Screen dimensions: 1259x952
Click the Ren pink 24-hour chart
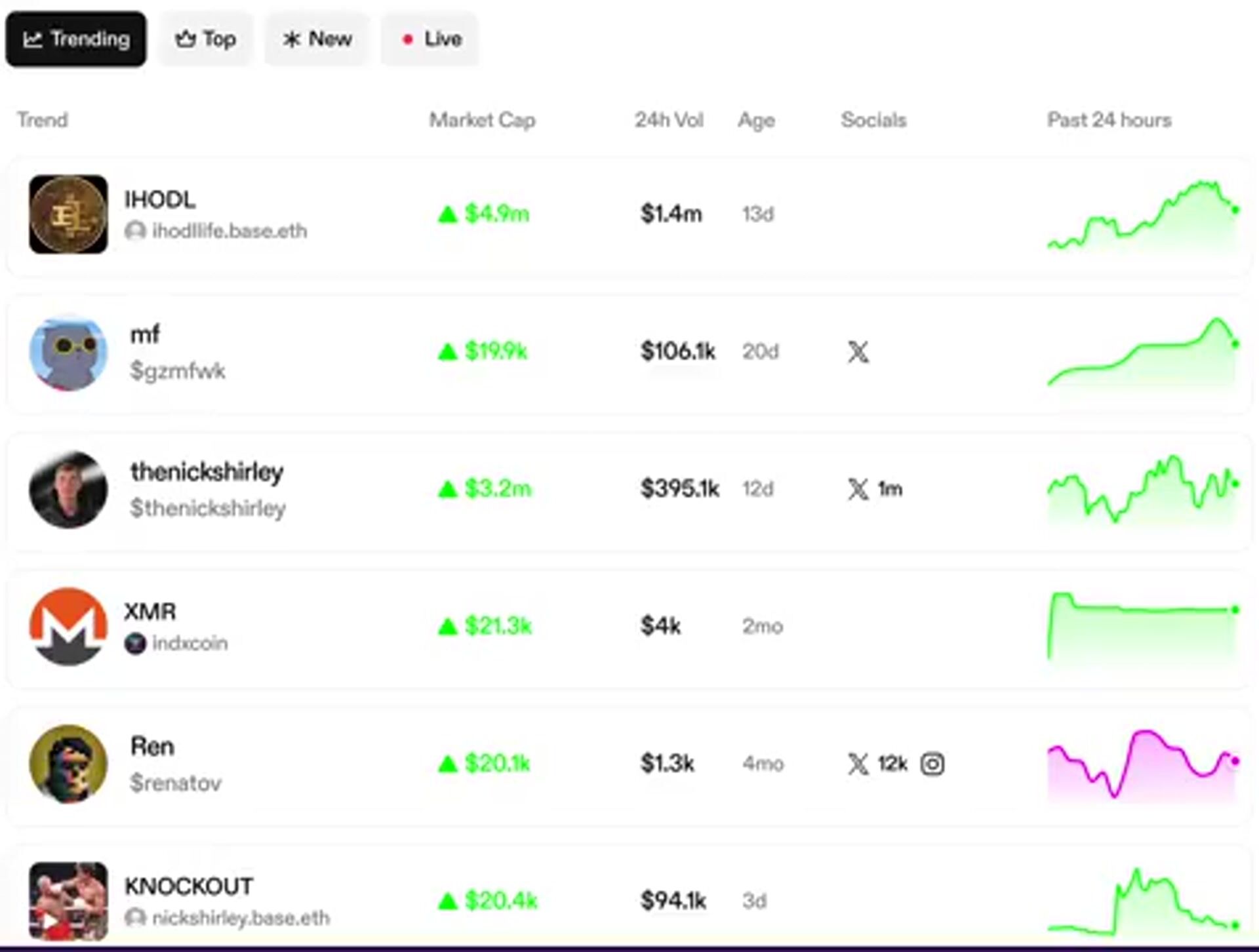pos(1142,764)
